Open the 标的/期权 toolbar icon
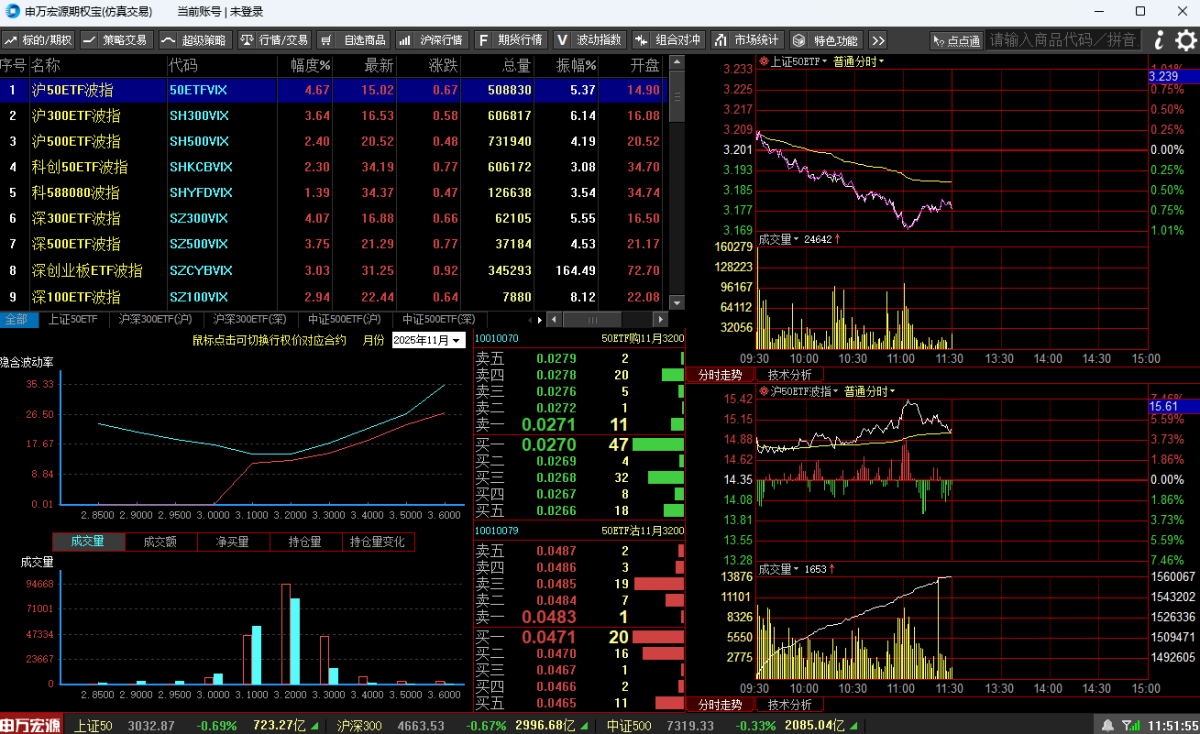 tap(38, 40)
